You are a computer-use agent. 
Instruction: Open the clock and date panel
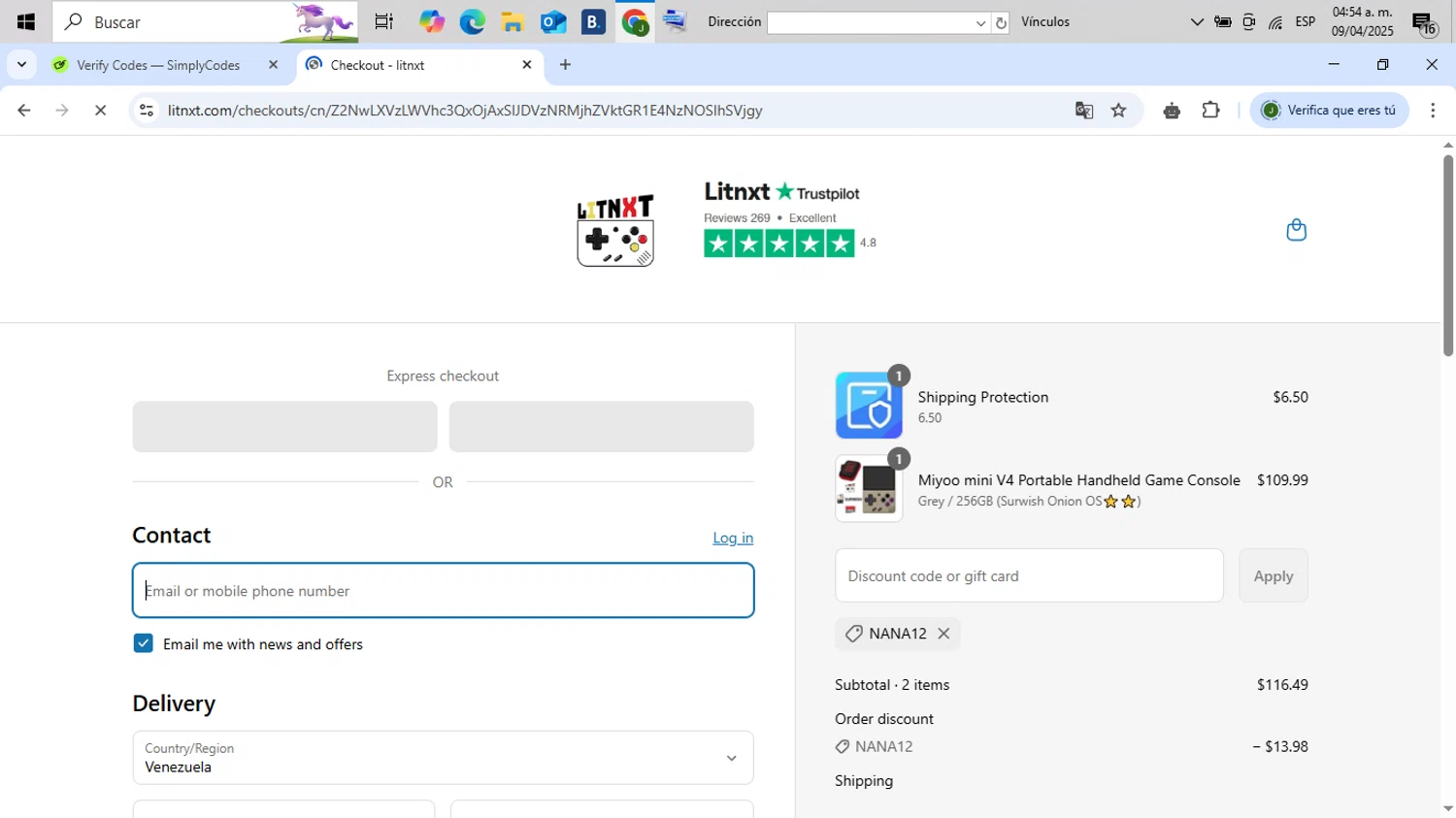tap(1362, 21)
